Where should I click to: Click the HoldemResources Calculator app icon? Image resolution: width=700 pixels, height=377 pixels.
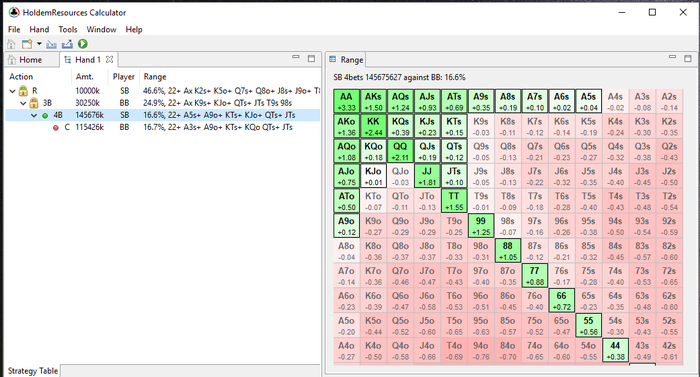pyautogui.click(x=14, y=12)
